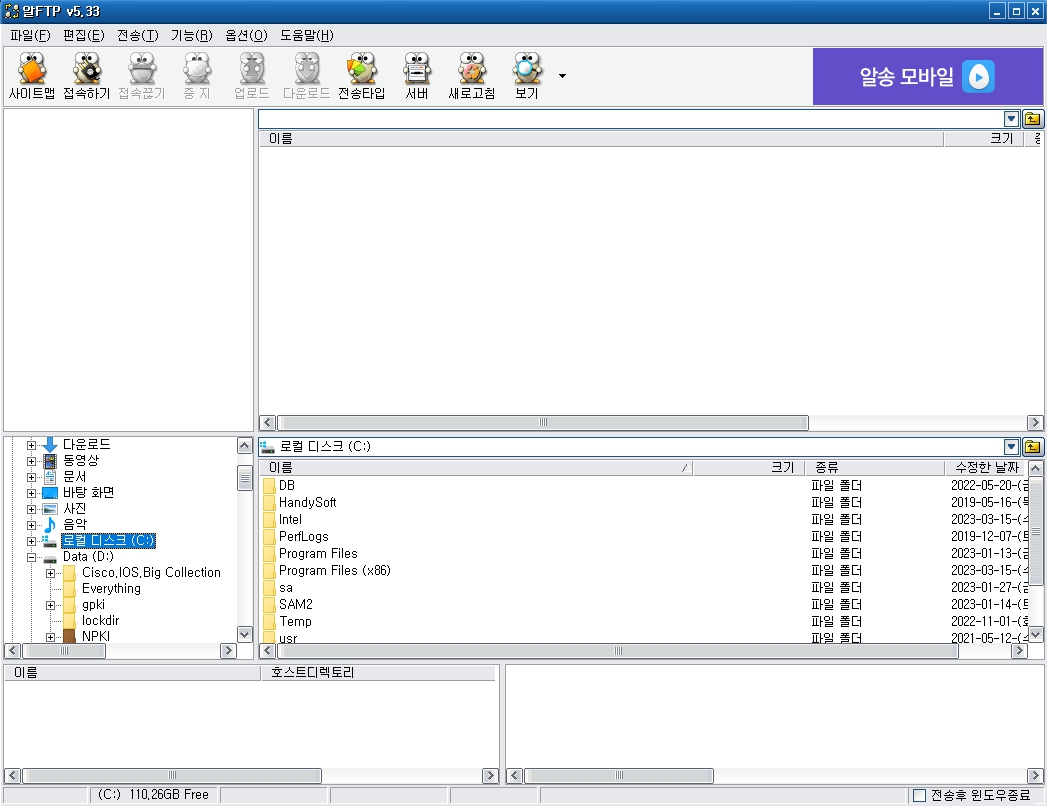This screenshot has height=806, width=1047.
Task: Select the Temp folder
Action: click(295, 621)
